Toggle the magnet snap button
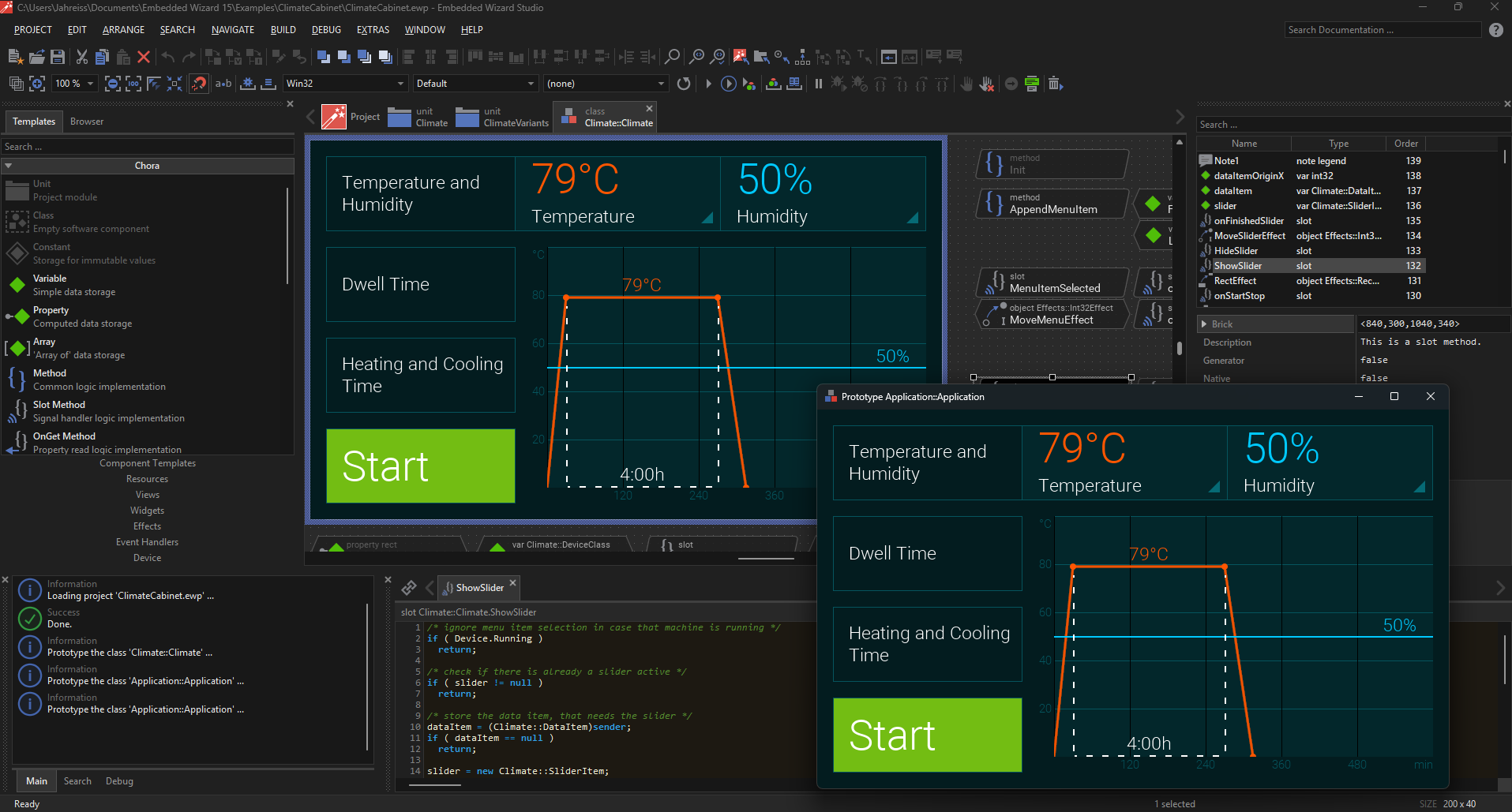Image resolution: width=1512 pixels, height=812 pixels. click(199, 84)
